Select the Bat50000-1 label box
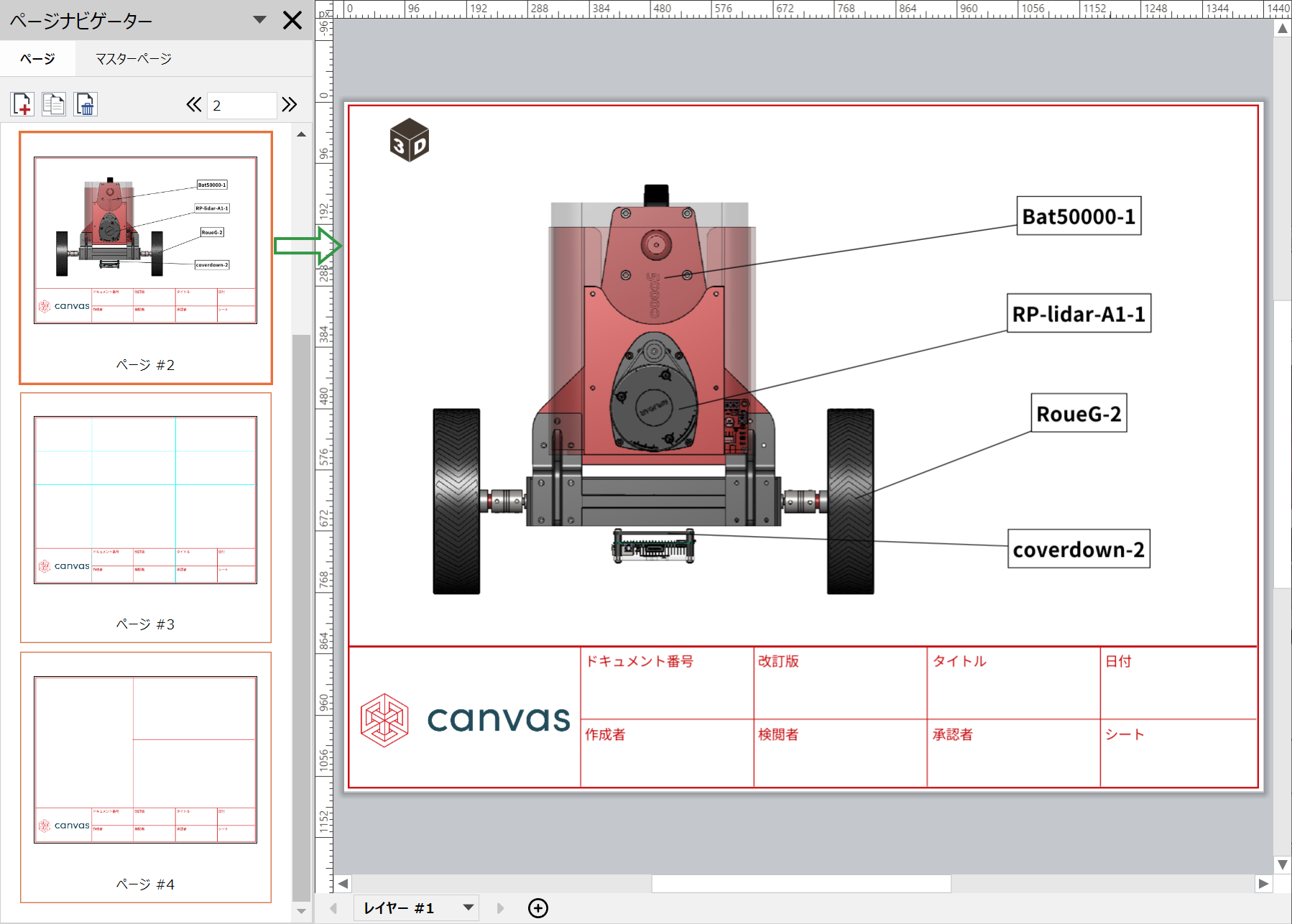 point(1079,216)
